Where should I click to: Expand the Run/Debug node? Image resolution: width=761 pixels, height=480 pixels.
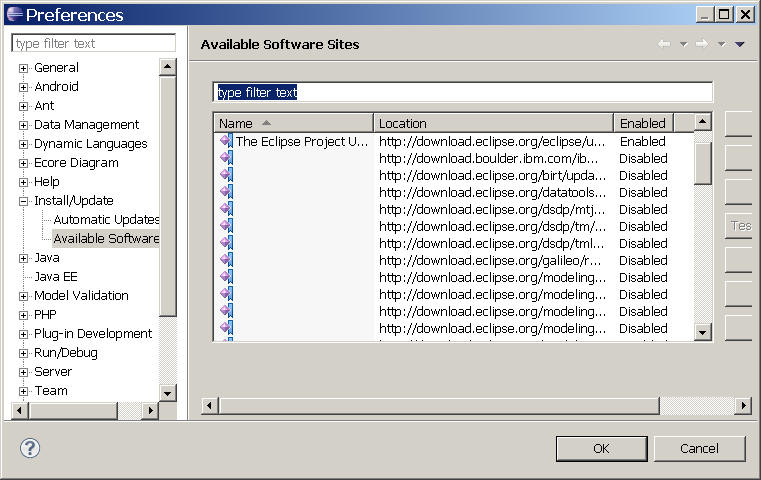pyautogui.click(x=23, y=353)
